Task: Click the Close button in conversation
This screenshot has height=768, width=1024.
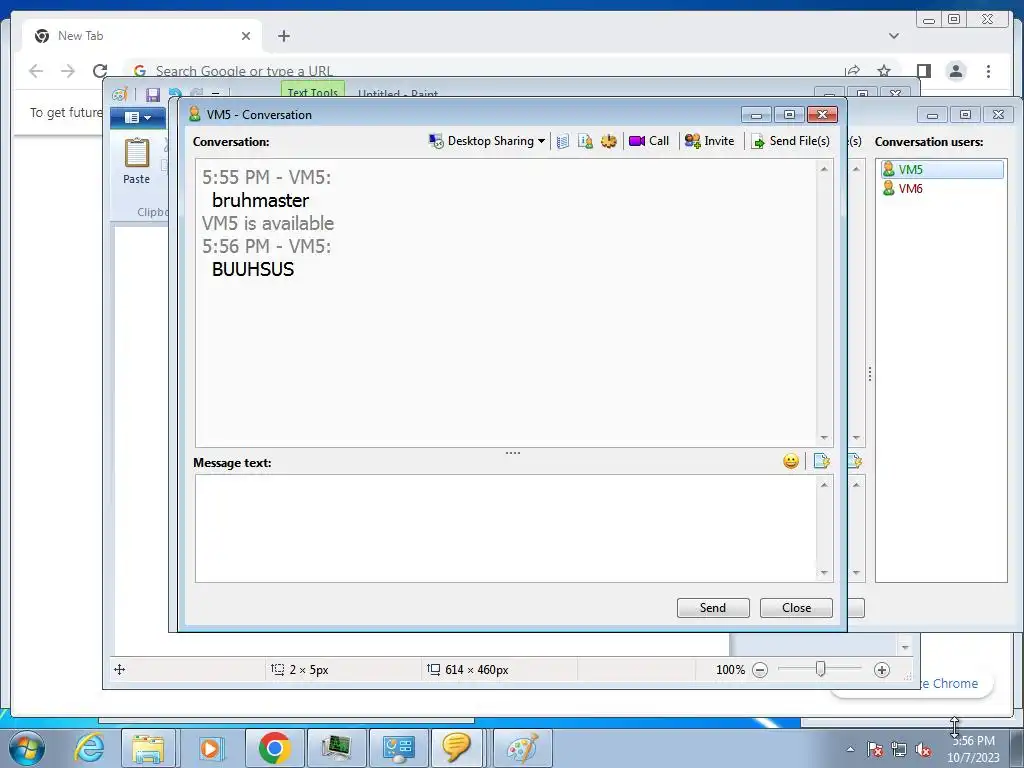Action: [x=796, y=608]
